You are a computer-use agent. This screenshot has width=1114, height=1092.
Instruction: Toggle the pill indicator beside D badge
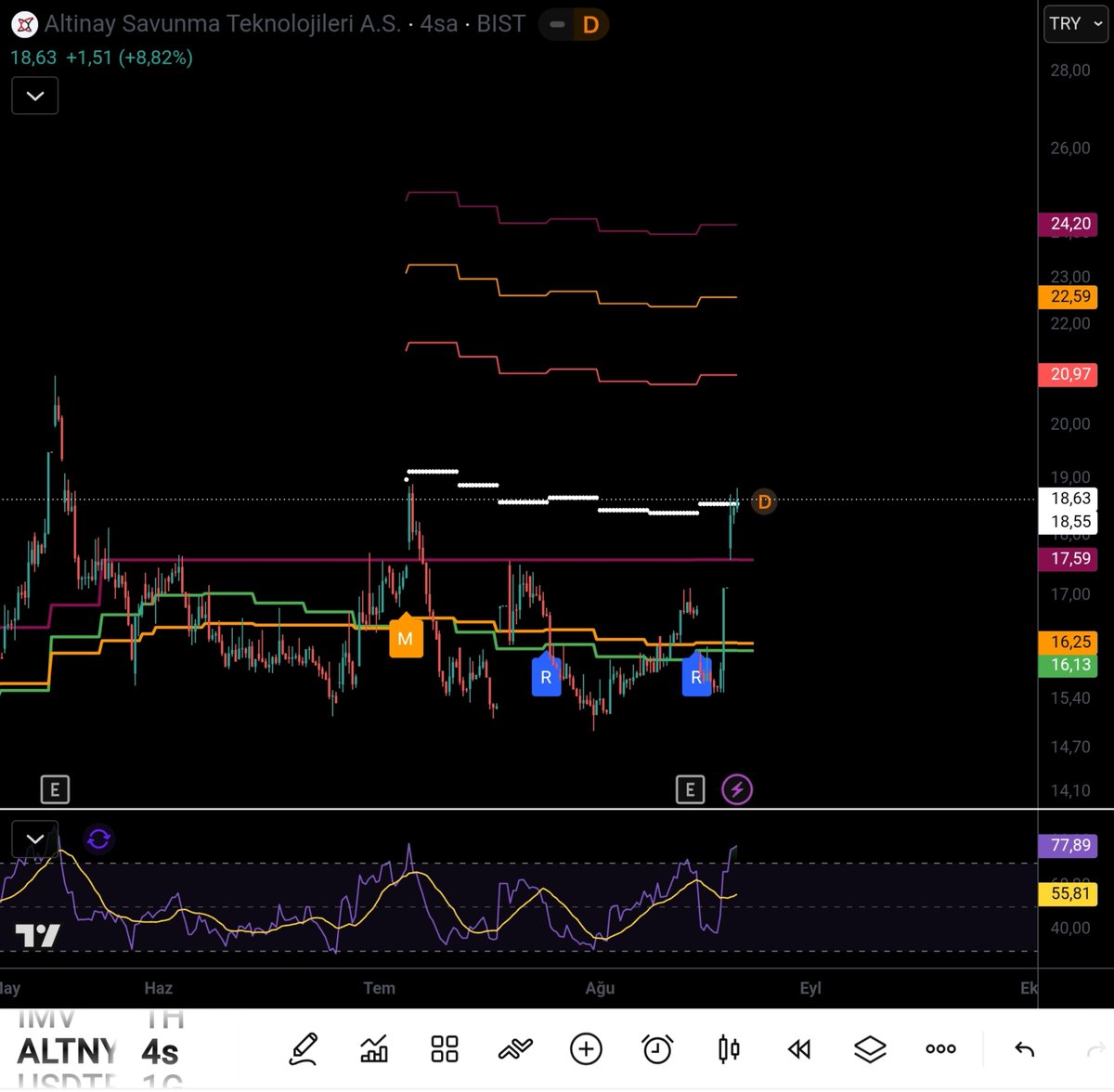tap(557, 24)
